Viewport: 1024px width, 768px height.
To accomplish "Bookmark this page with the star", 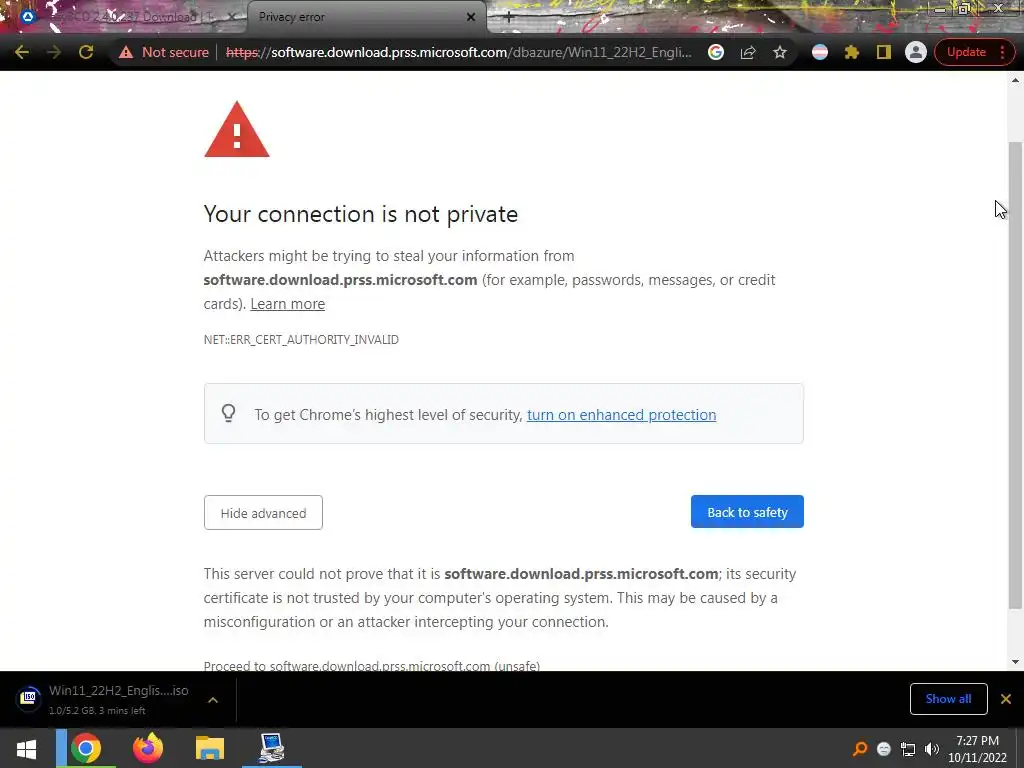I will (780, 52).
